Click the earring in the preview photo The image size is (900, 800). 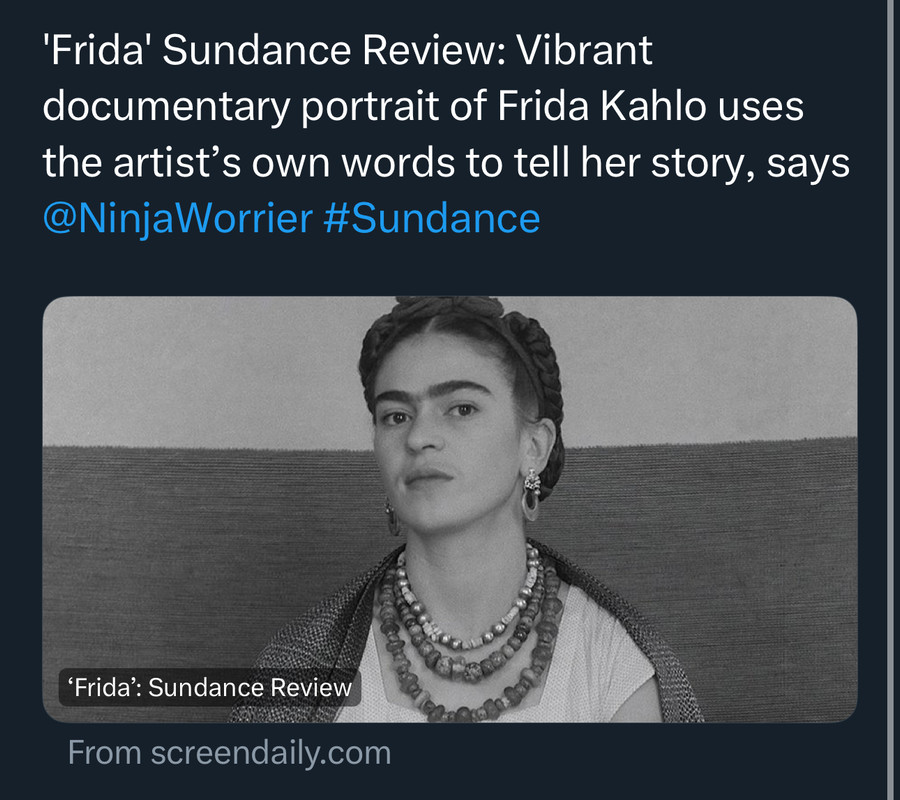530,493
